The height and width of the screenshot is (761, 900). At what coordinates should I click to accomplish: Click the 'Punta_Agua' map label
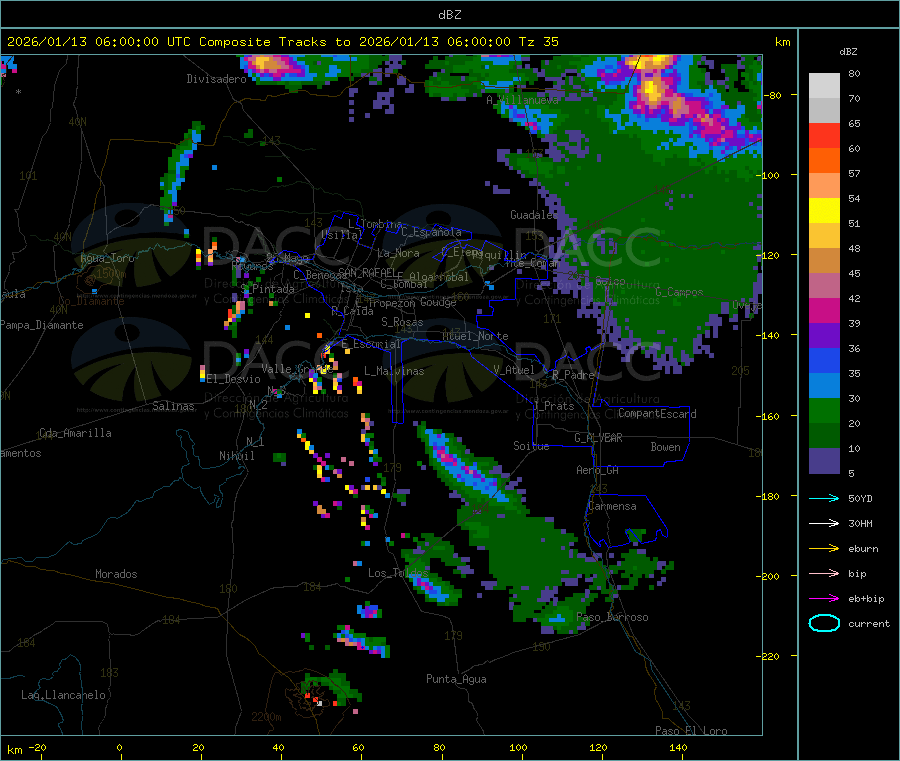point(456,679)
